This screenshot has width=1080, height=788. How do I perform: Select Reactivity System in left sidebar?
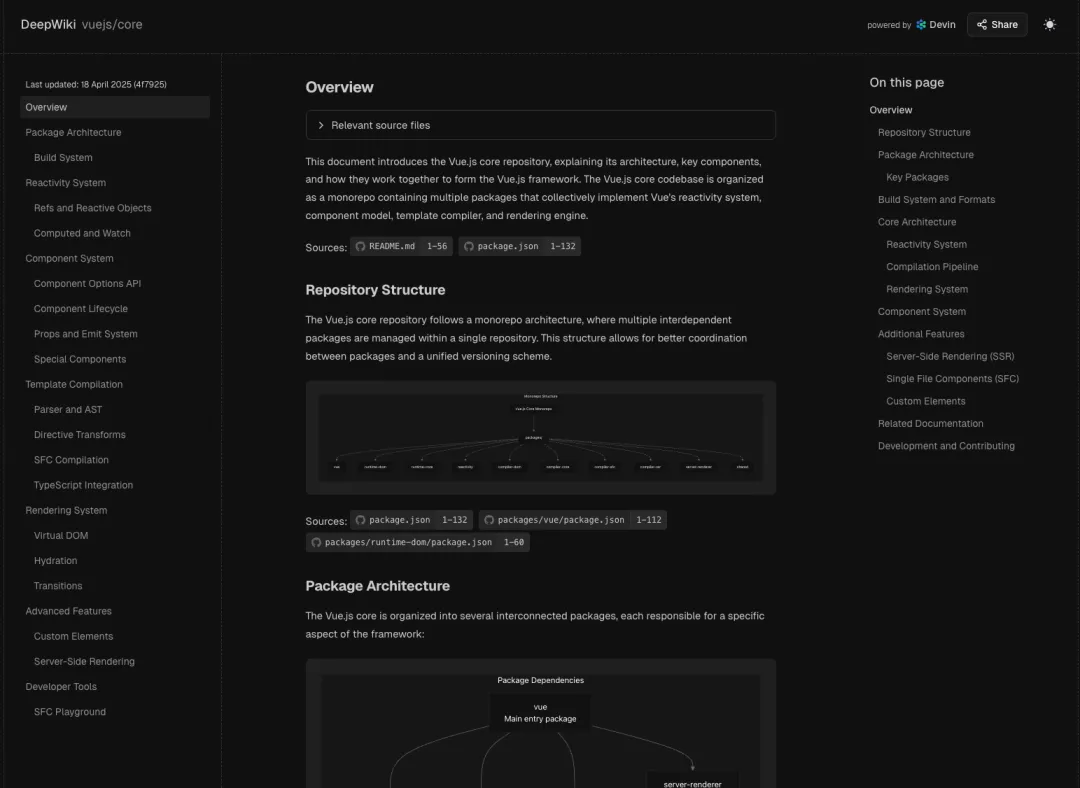[66, 183]
